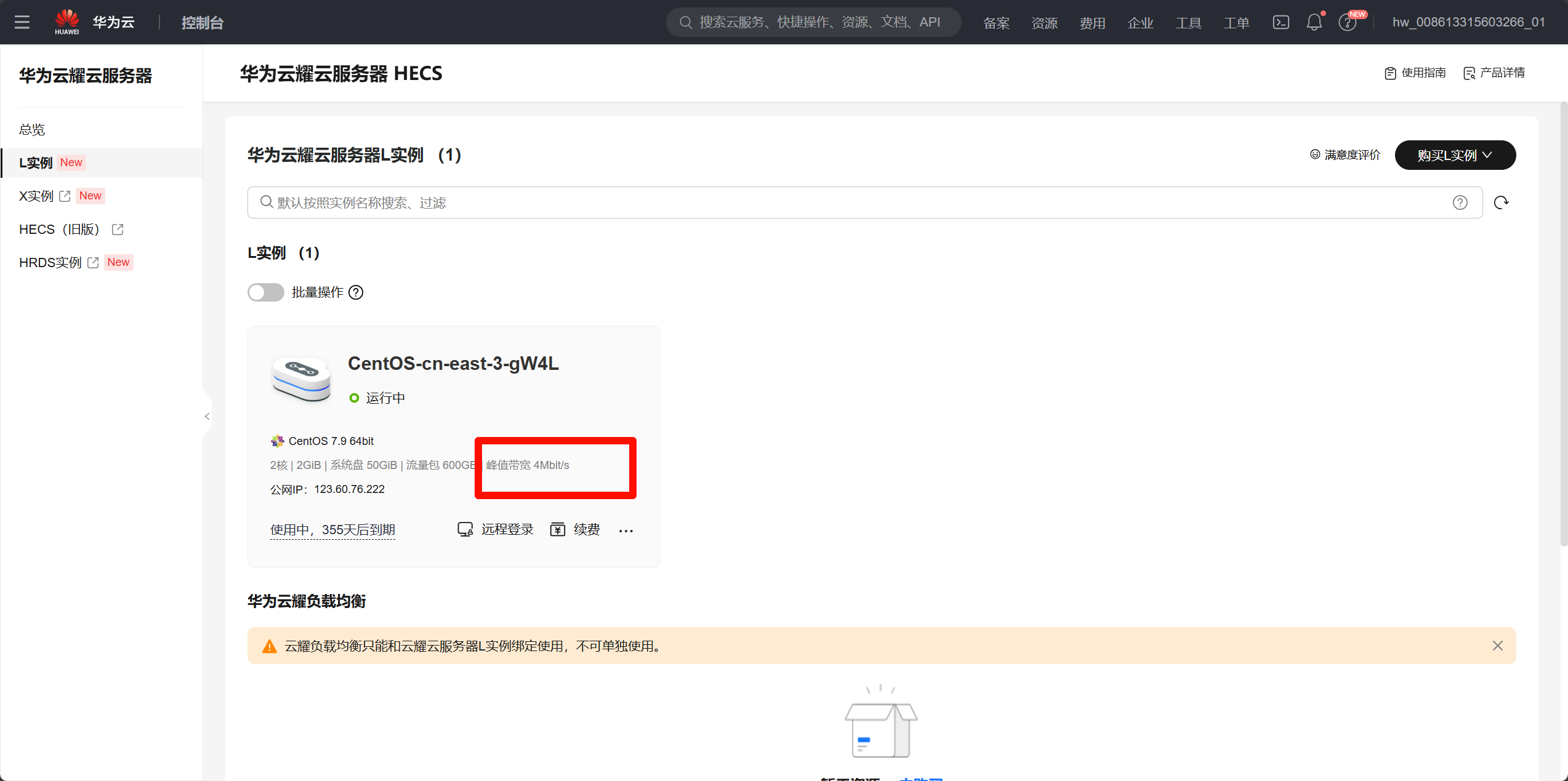Toggle the 批量操作 switch
1568x781 pixels.
(x=266, y=292)
